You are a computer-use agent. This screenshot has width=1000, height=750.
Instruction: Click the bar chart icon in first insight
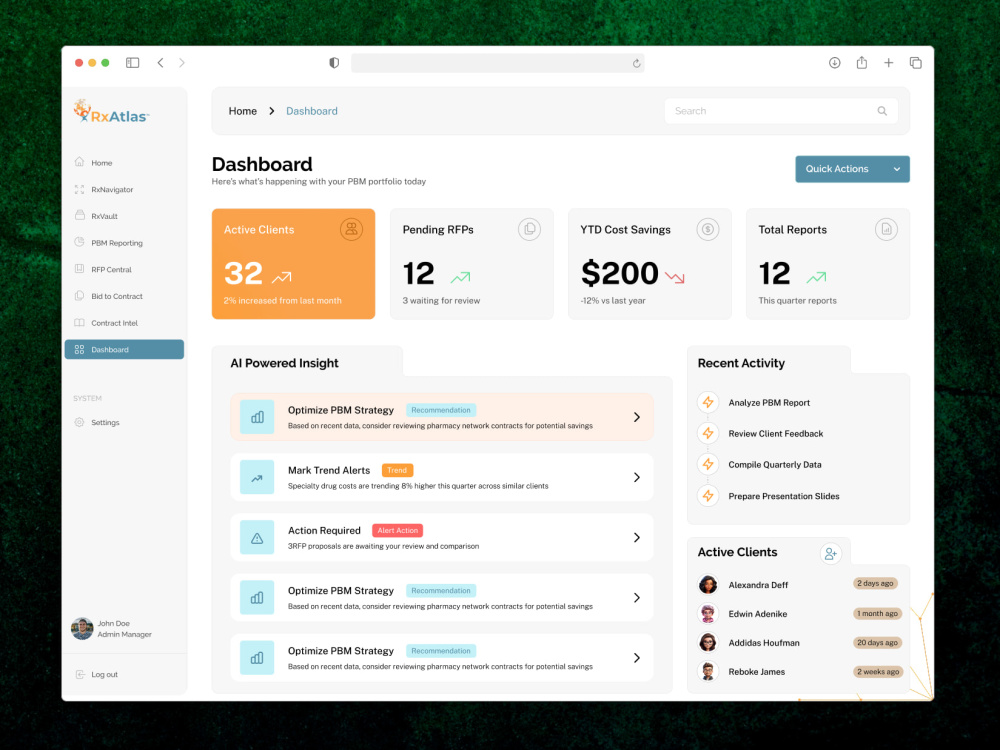point(257,417)
